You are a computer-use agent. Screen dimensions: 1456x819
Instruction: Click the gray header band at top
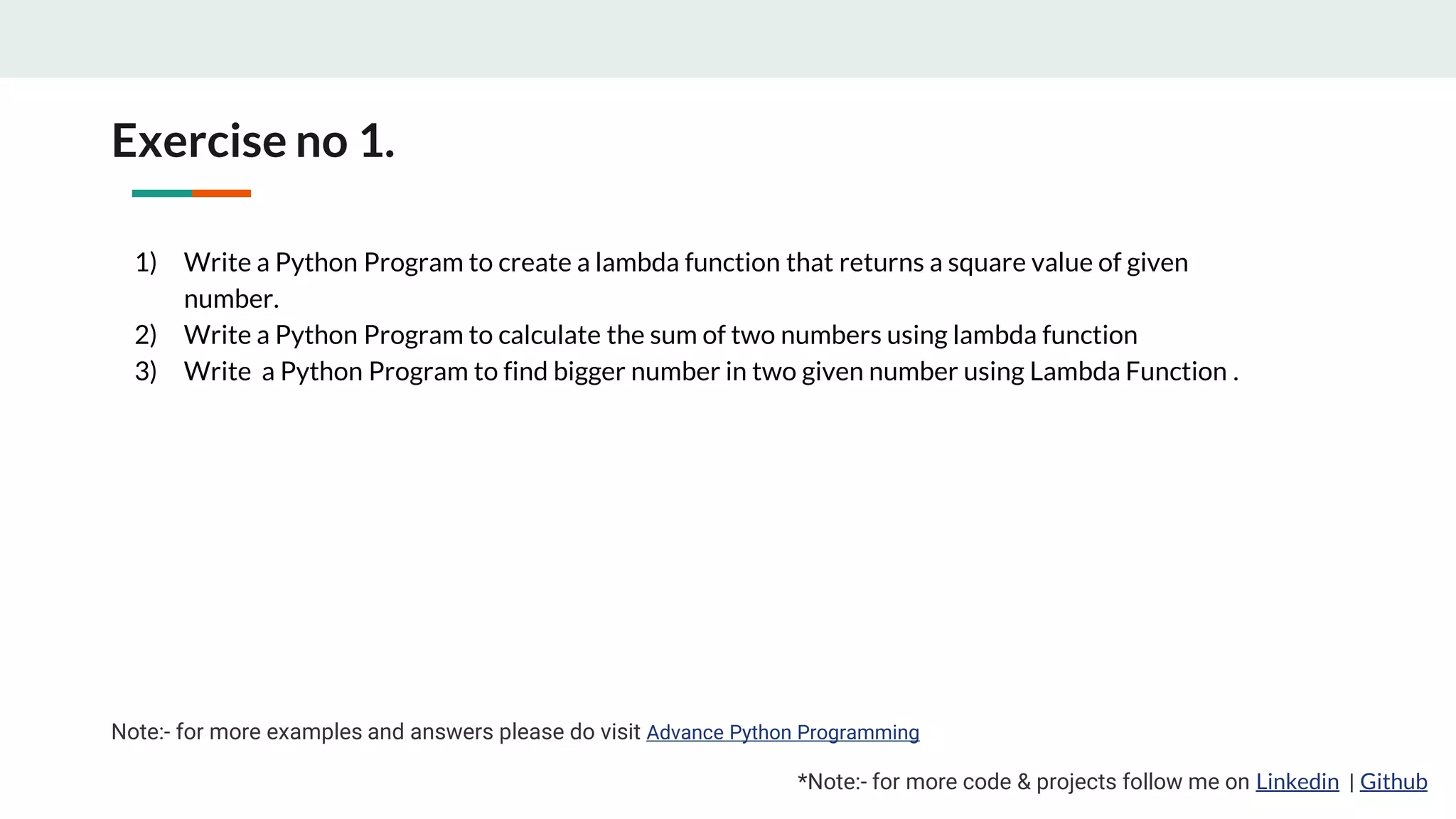728,38
